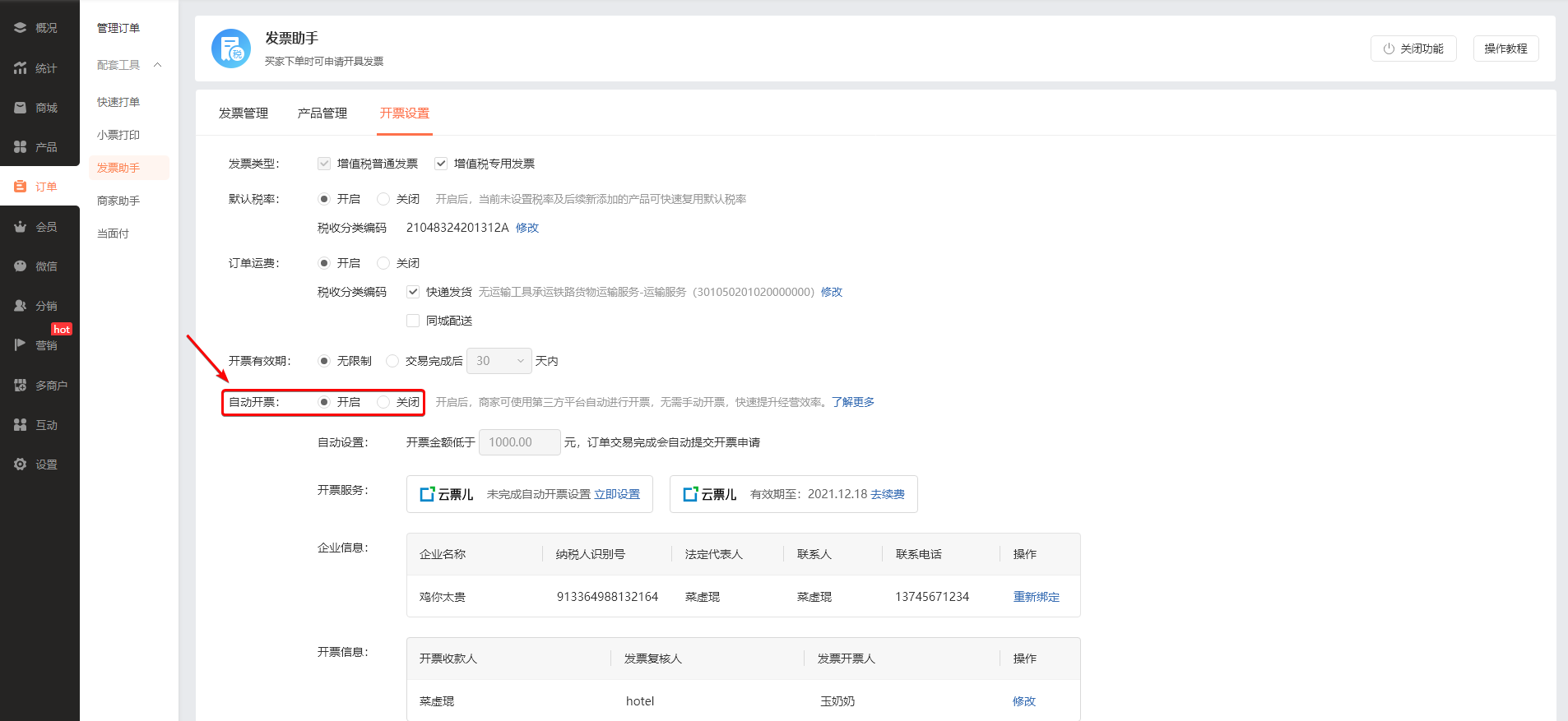Select 开启 radio for 默认税率

[x=324, y=199]
